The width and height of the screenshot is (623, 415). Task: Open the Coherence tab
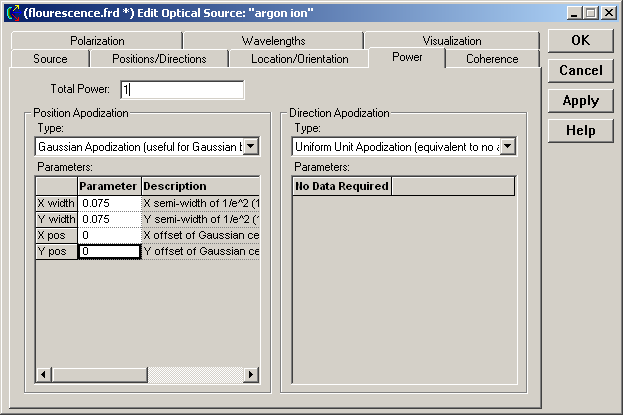coord(492,59)
